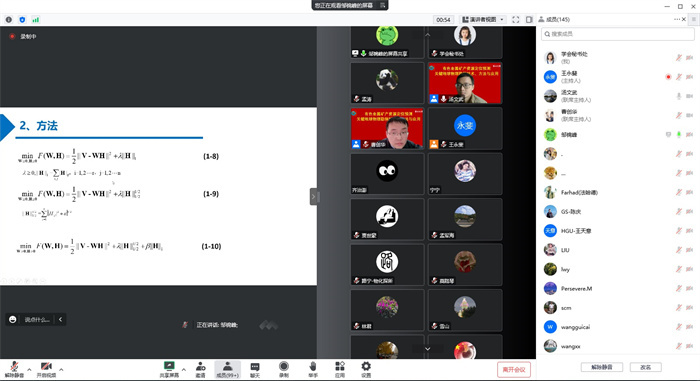
Task: Open the chat (聊天) icon
Action: coord(254,369)
